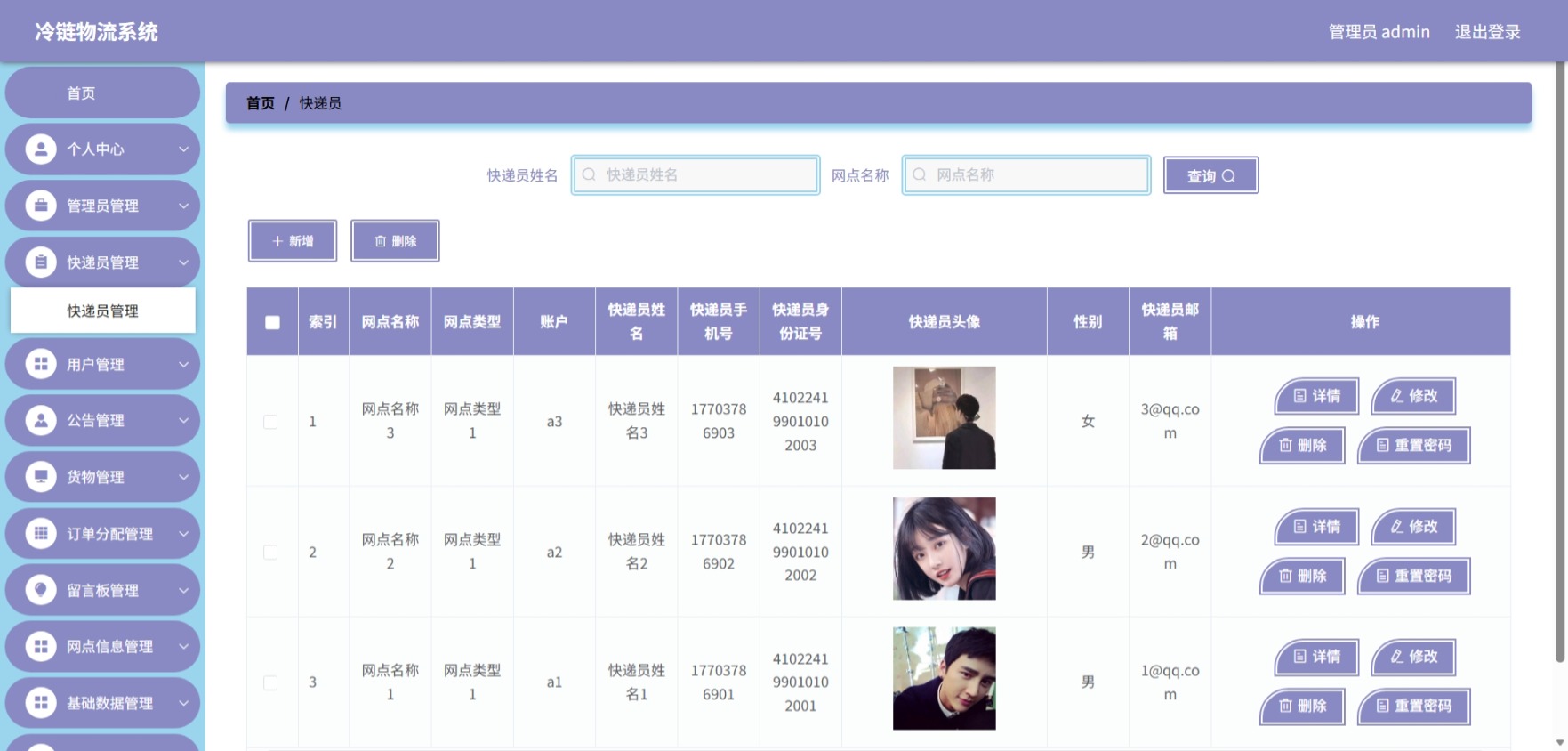This screenshot has height=751, width=1568.
Task: Expand the 公告管理 chevron
Action: coord(183,421)
